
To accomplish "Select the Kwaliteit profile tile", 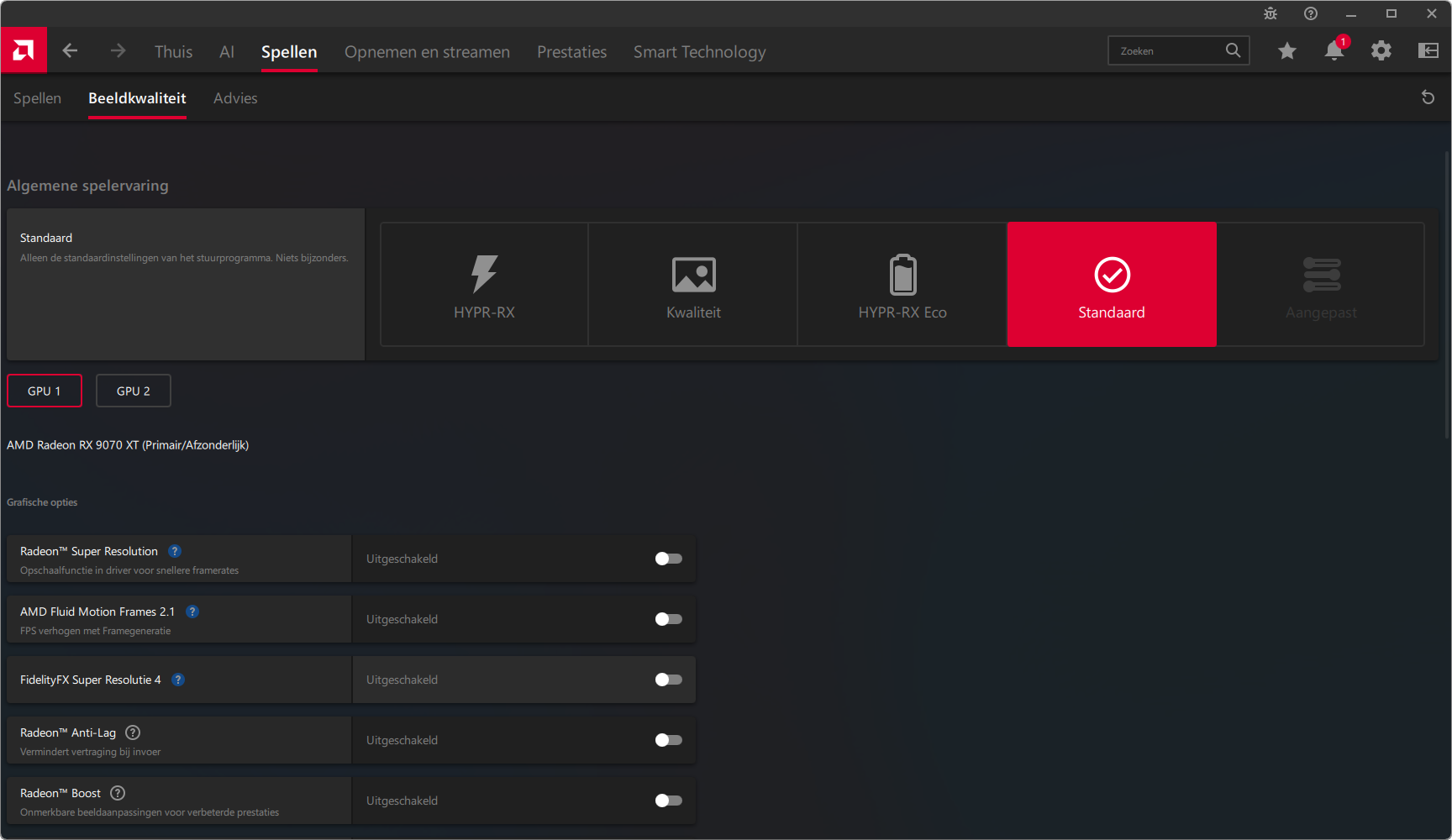I will click(x=693, y=285).
